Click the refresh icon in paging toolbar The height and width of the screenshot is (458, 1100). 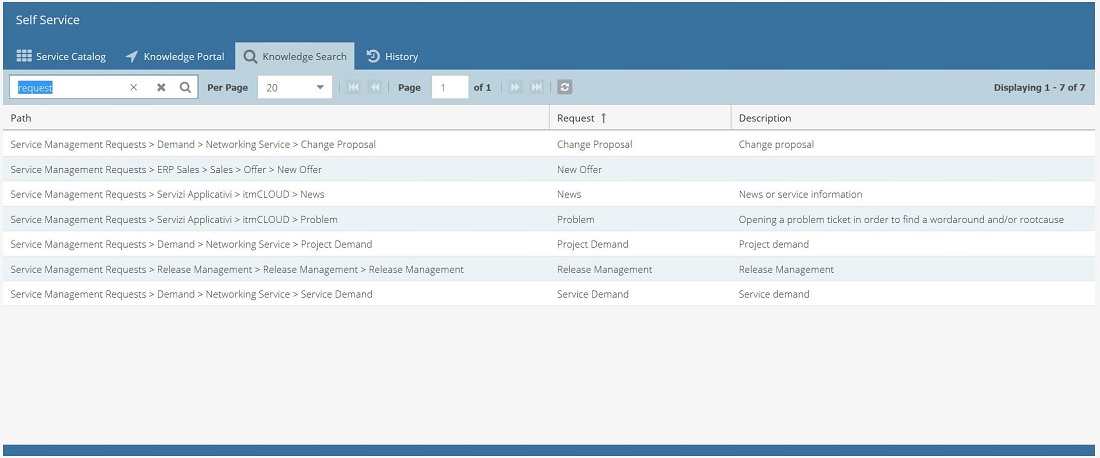point(565,88)
